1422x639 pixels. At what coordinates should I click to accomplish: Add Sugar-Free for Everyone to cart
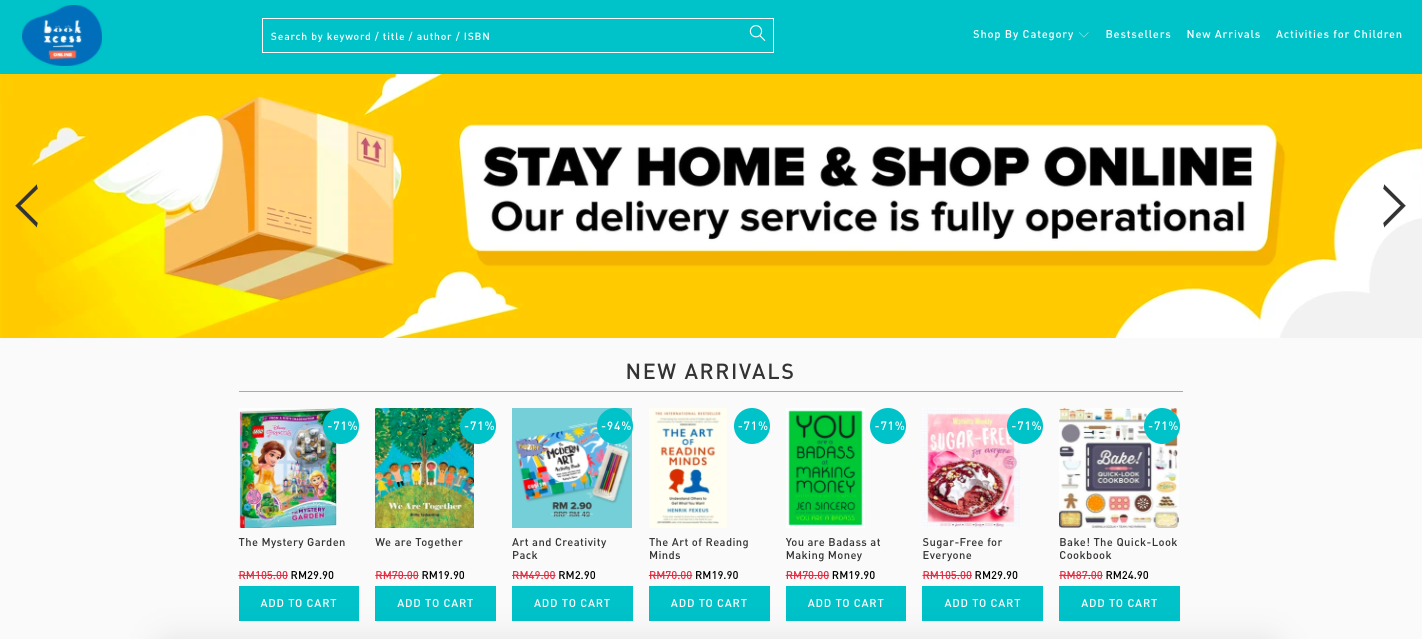coord(982,603)
